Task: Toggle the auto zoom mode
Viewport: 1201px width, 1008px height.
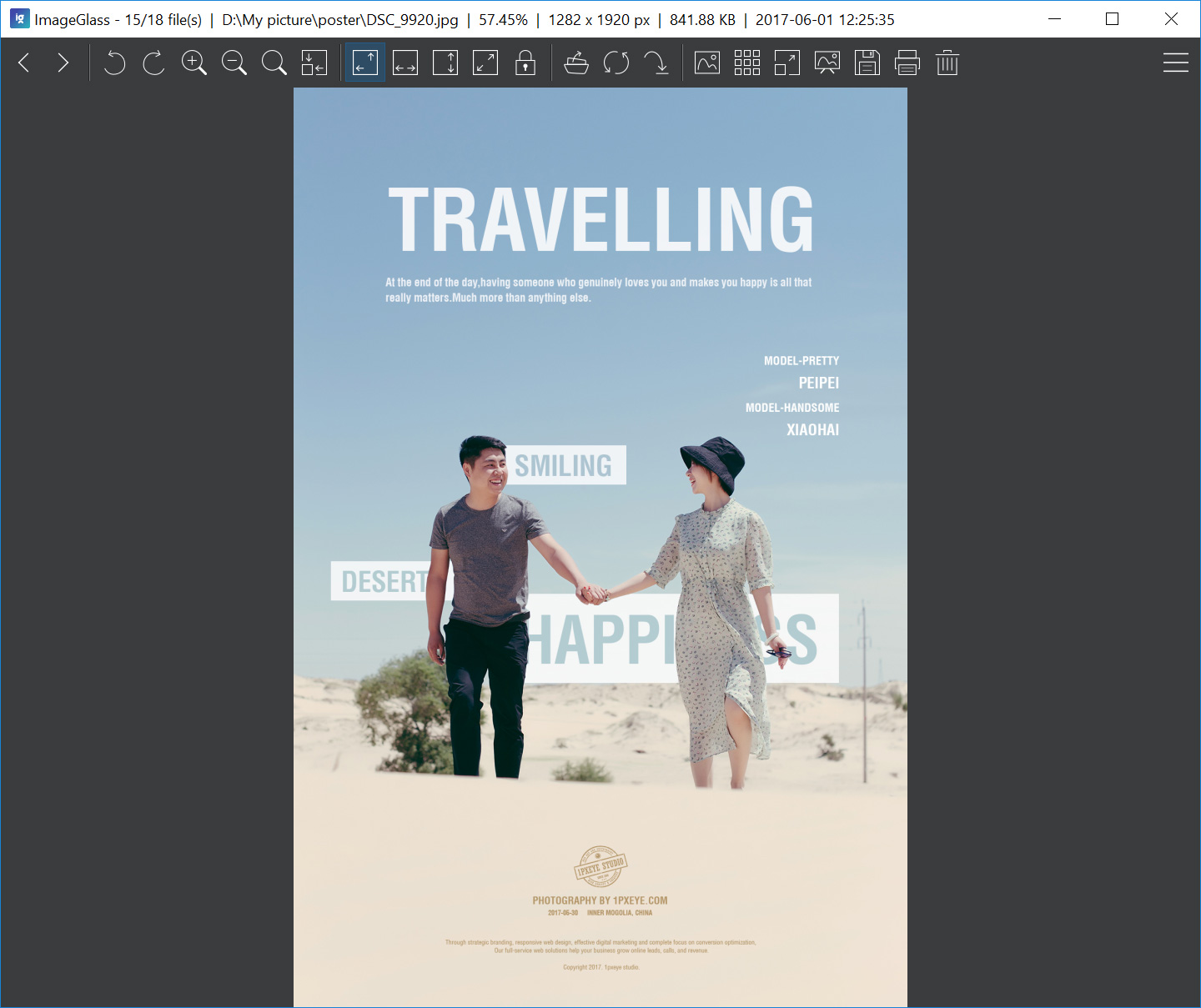Action: pyautogui.click(x=365, y=63)
